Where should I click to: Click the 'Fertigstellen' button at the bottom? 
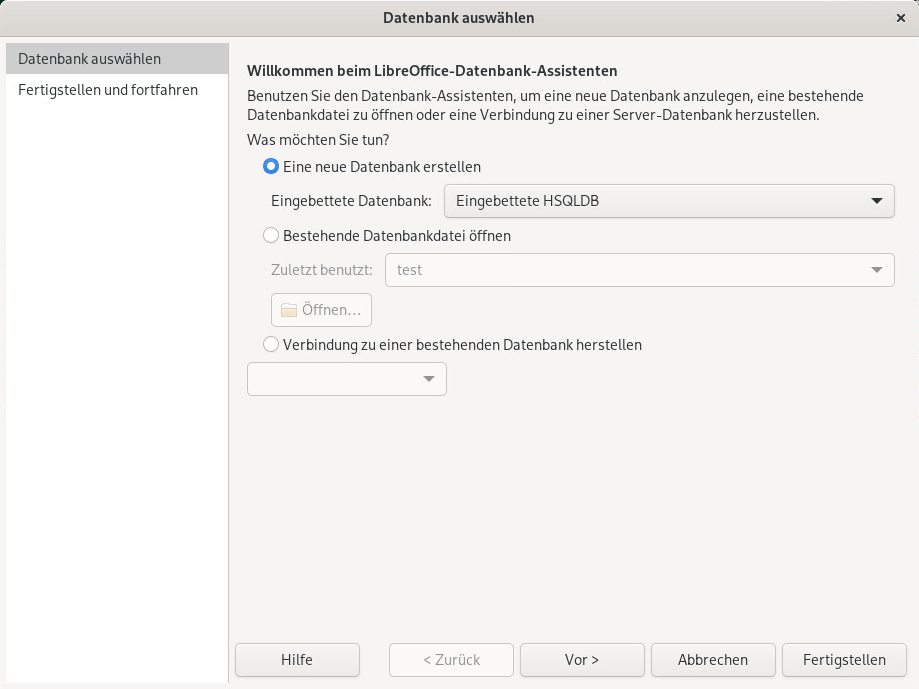tap(844, 660)
